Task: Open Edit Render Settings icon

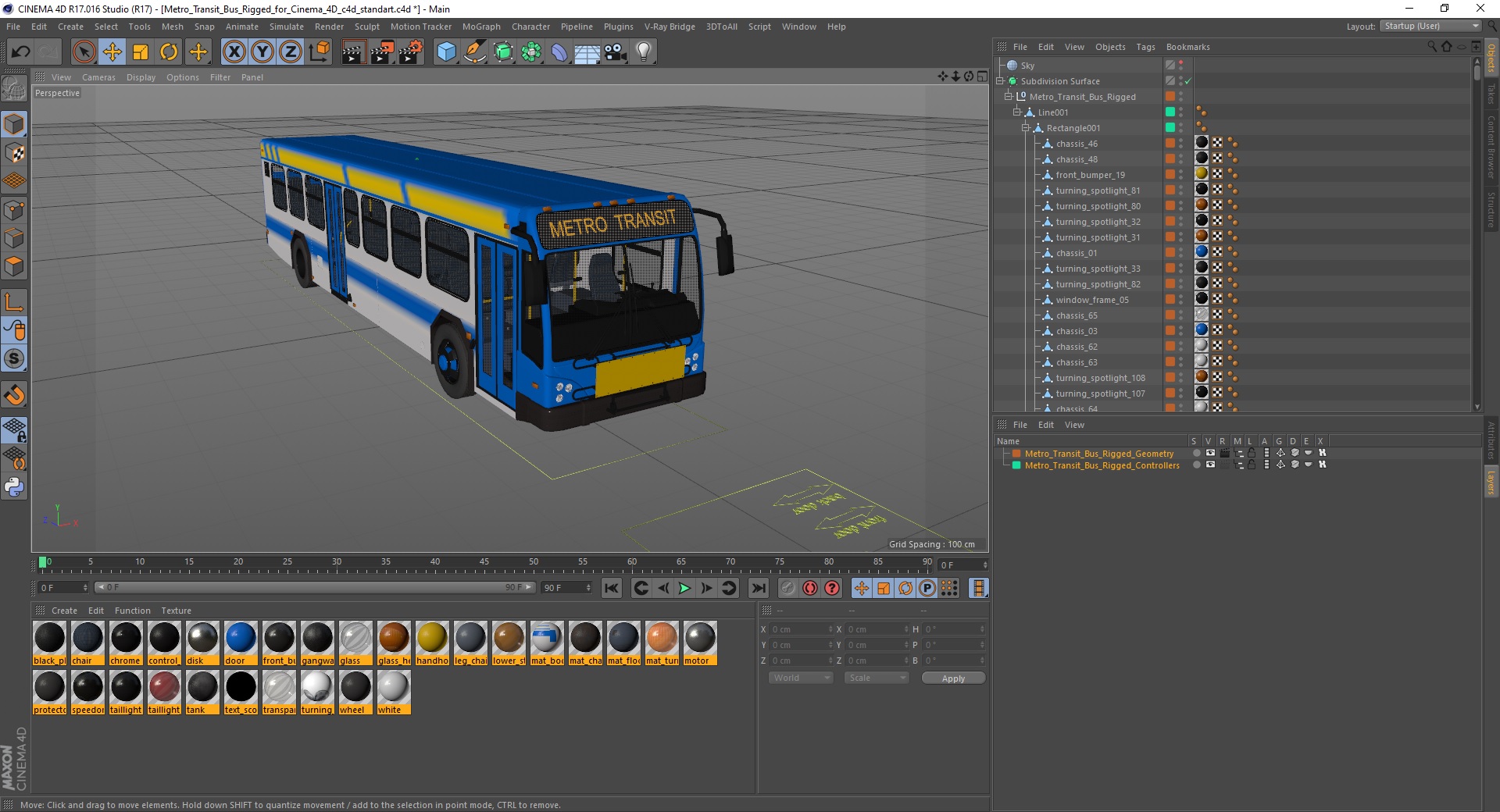Action: pos(411,52)
